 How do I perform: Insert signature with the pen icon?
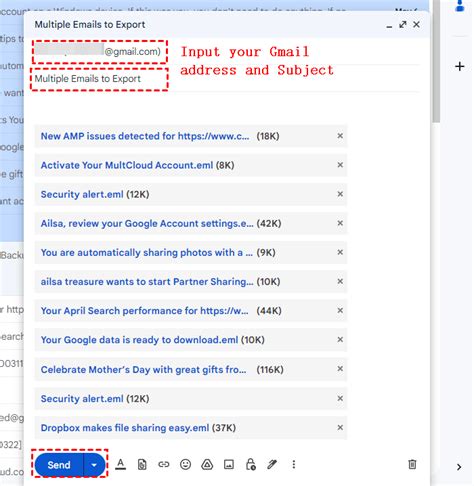(272, 464)
